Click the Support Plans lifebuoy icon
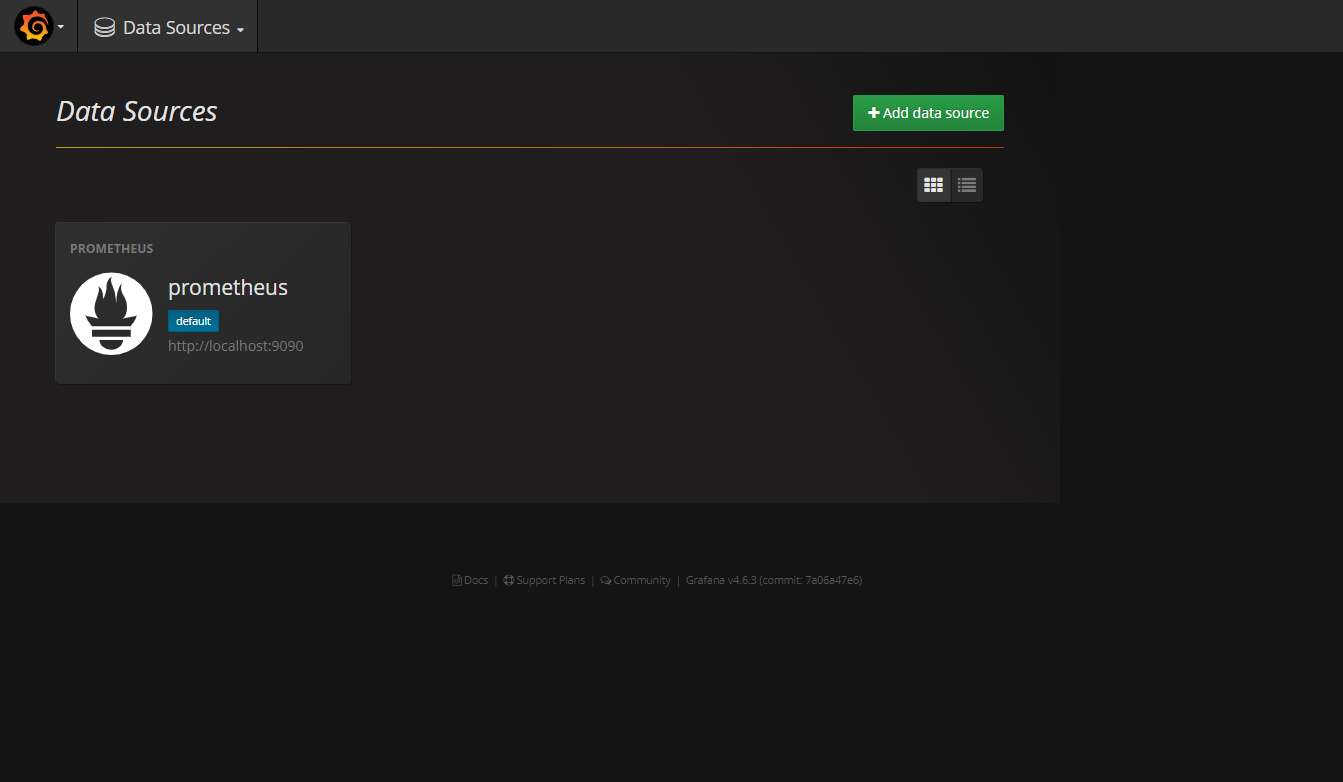This screenshot has width=1343, height=782. [x=508, y=580]
